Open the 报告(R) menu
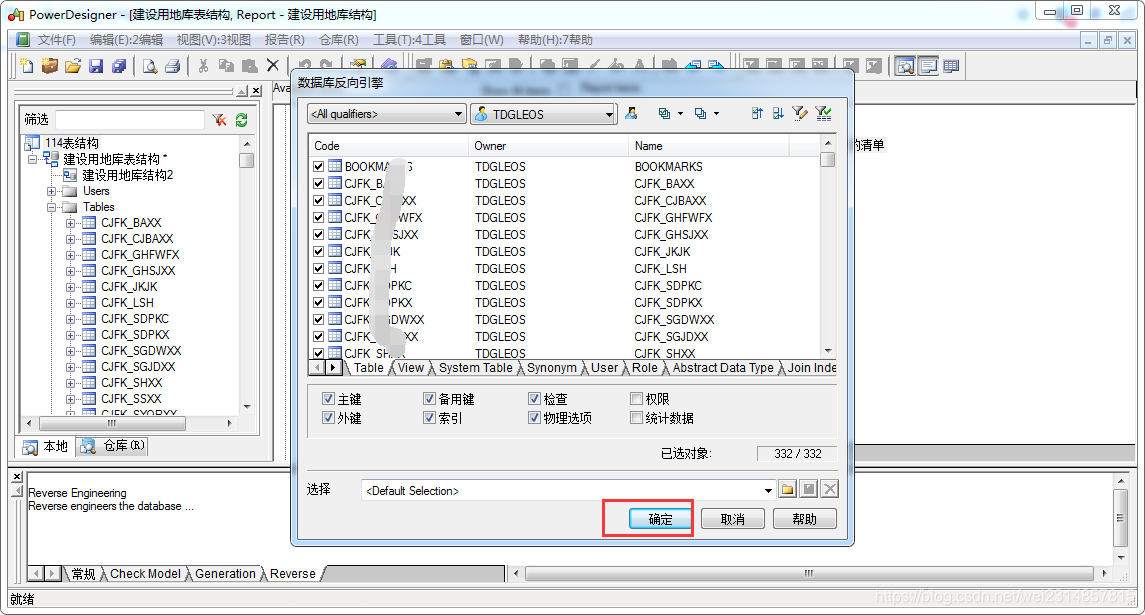1145x615 pixels. click(284, 39)
